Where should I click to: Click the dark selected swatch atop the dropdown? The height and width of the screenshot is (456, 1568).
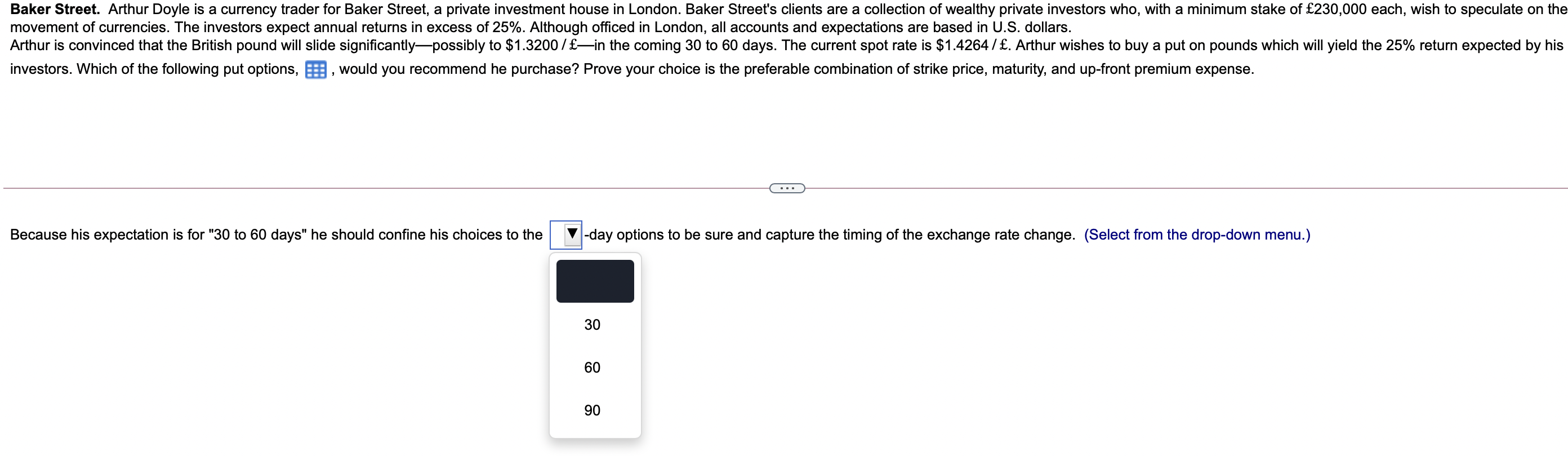point(594,281)
